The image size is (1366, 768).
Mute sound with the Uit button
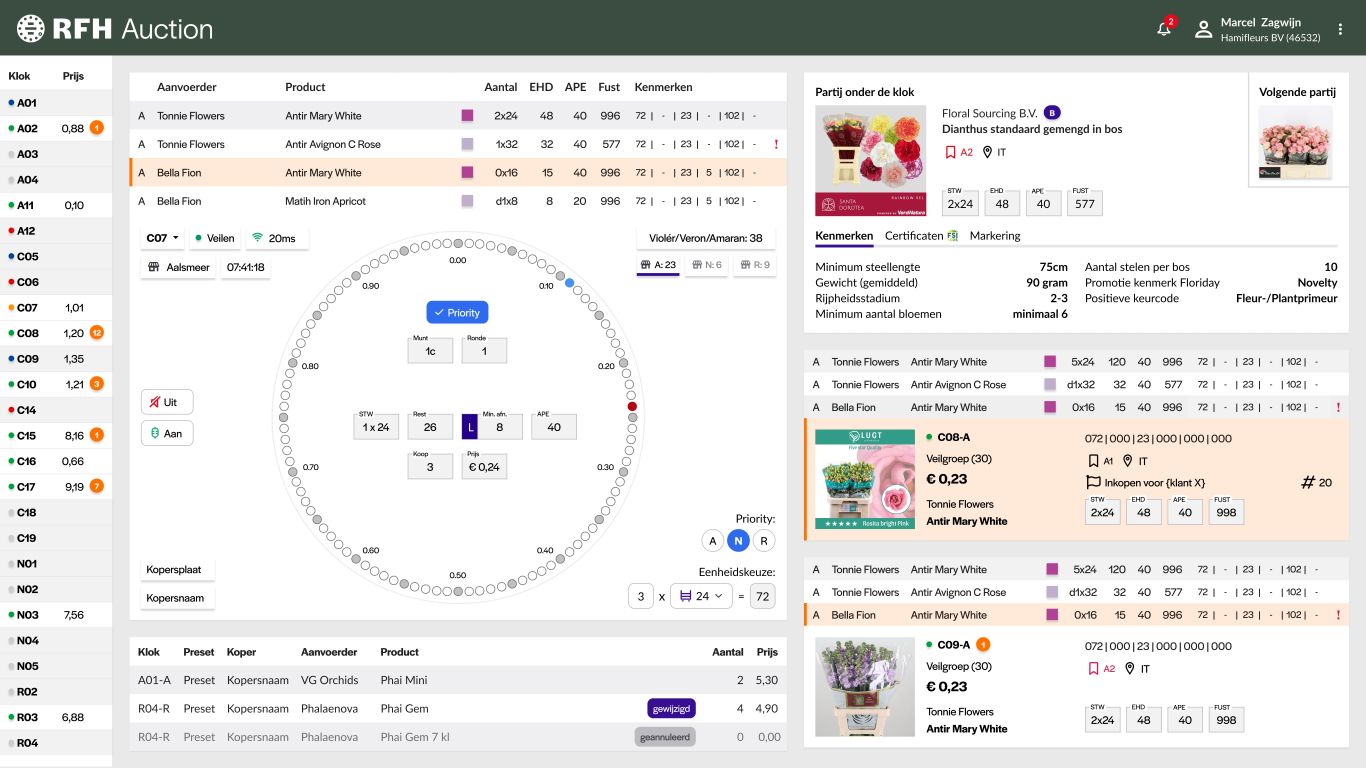pyautogui.click(x=166, y=402)
